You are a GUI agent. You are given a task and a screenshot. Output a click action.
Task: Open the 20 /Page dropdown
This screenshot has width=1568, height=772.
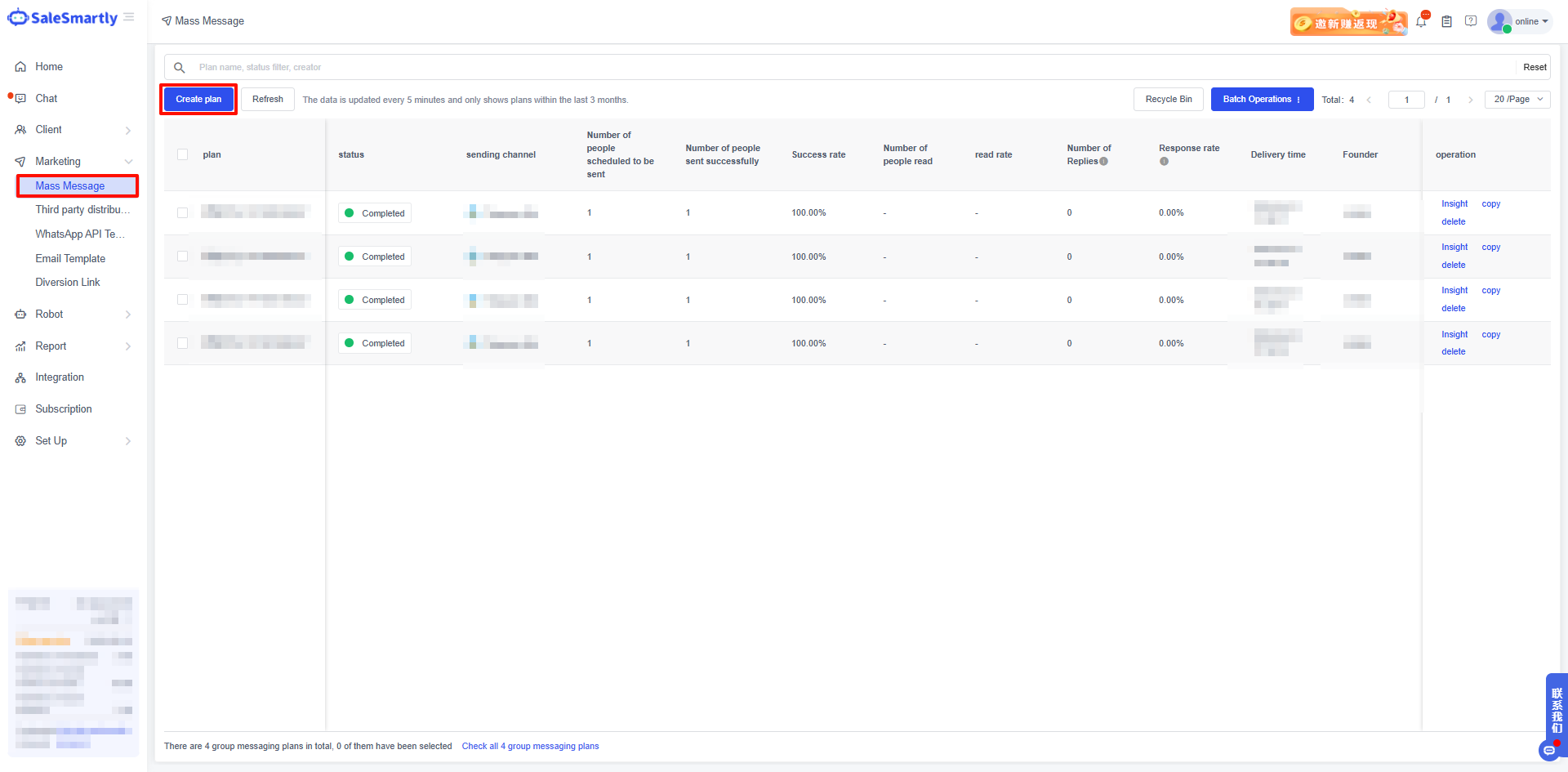click(x=1517, y=100)
